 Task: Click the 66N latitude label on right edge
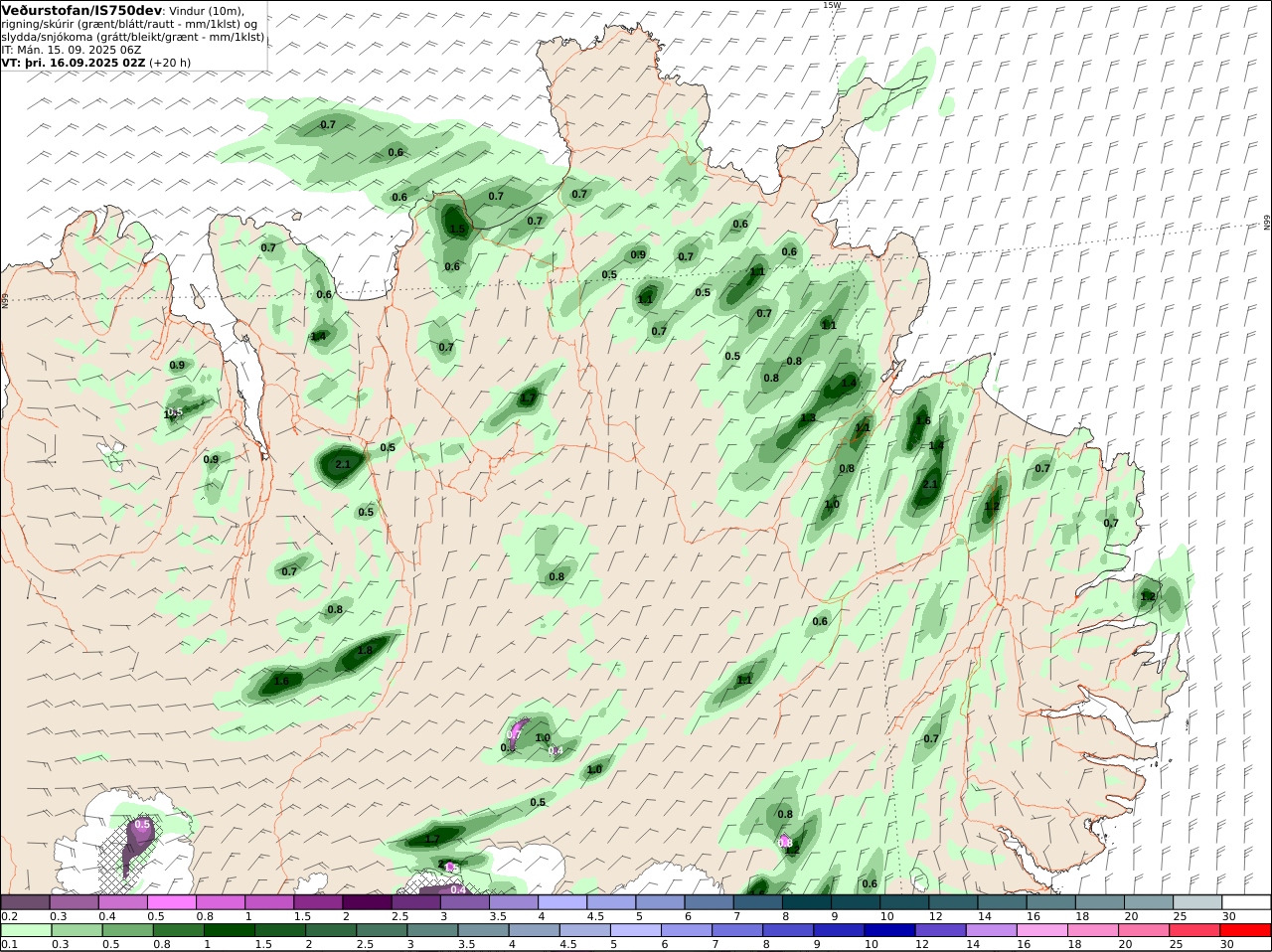pos(1267,223)
